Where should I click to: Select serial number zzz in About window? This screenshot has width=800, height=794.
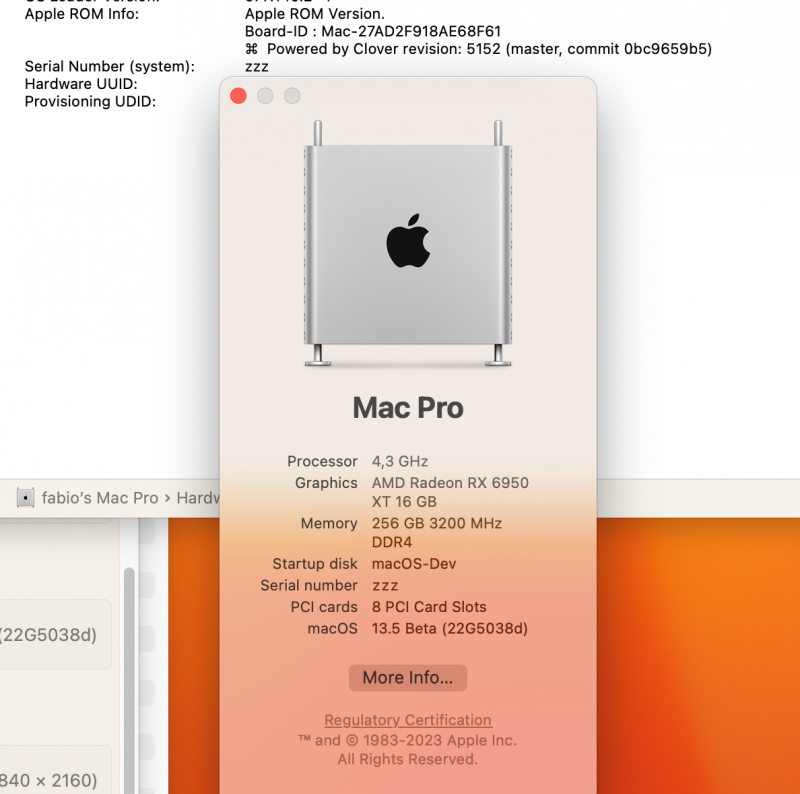pyautogui.click(x=385, y=586)
